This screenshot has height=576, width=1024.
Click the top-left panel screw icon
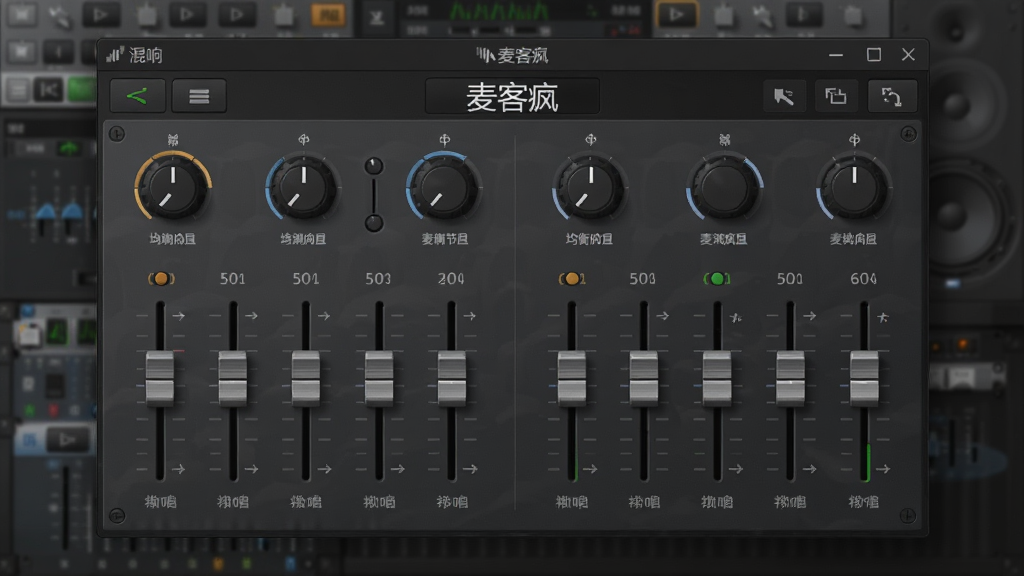point(117,135)
